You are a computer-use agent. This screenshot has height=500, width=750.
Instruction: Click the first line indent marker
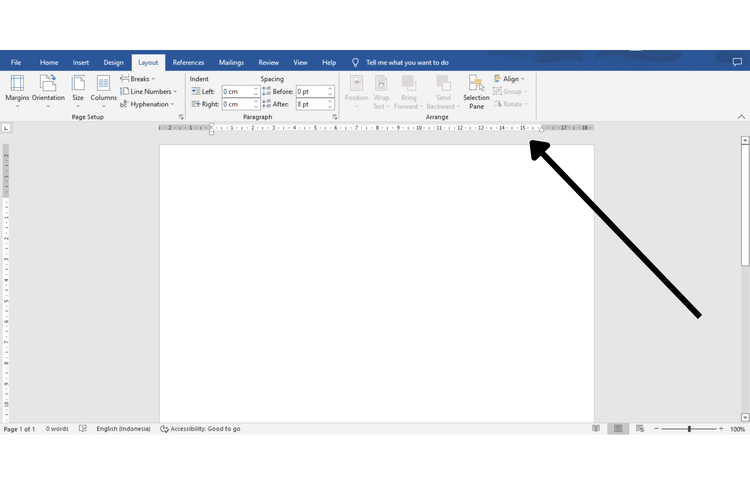pos(211,125)
